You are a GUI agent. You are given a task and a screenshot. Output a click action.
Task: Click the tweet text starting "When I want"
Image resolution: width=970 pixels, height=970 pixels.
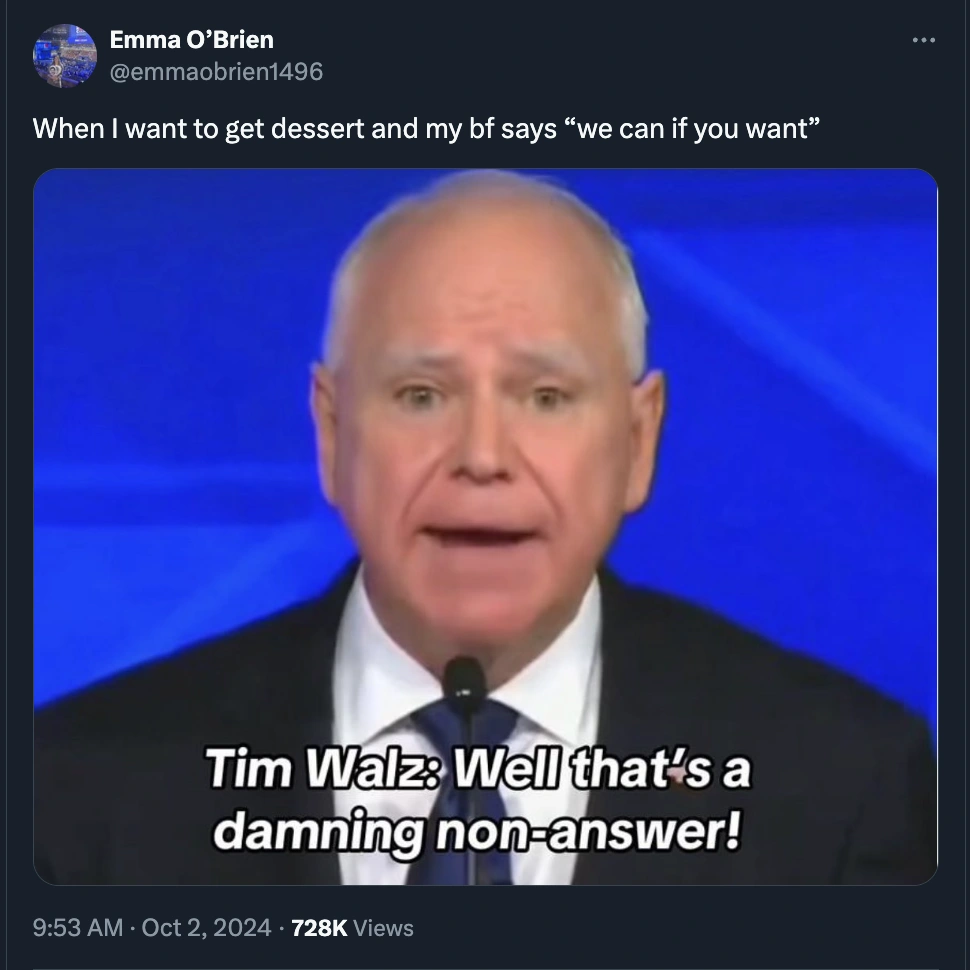426,129
